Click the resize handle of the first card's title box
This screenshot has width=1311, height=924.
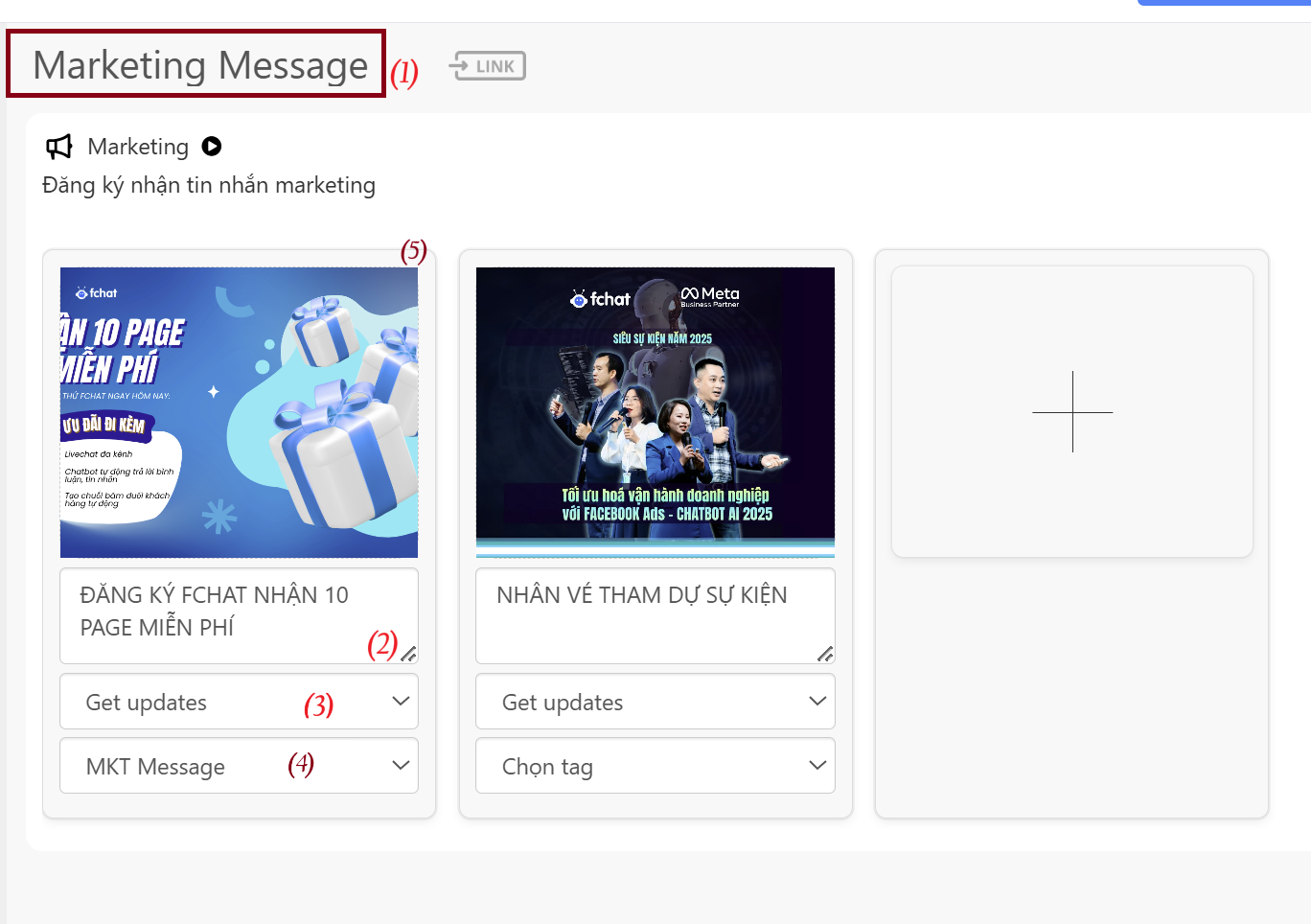click(408, 654)
